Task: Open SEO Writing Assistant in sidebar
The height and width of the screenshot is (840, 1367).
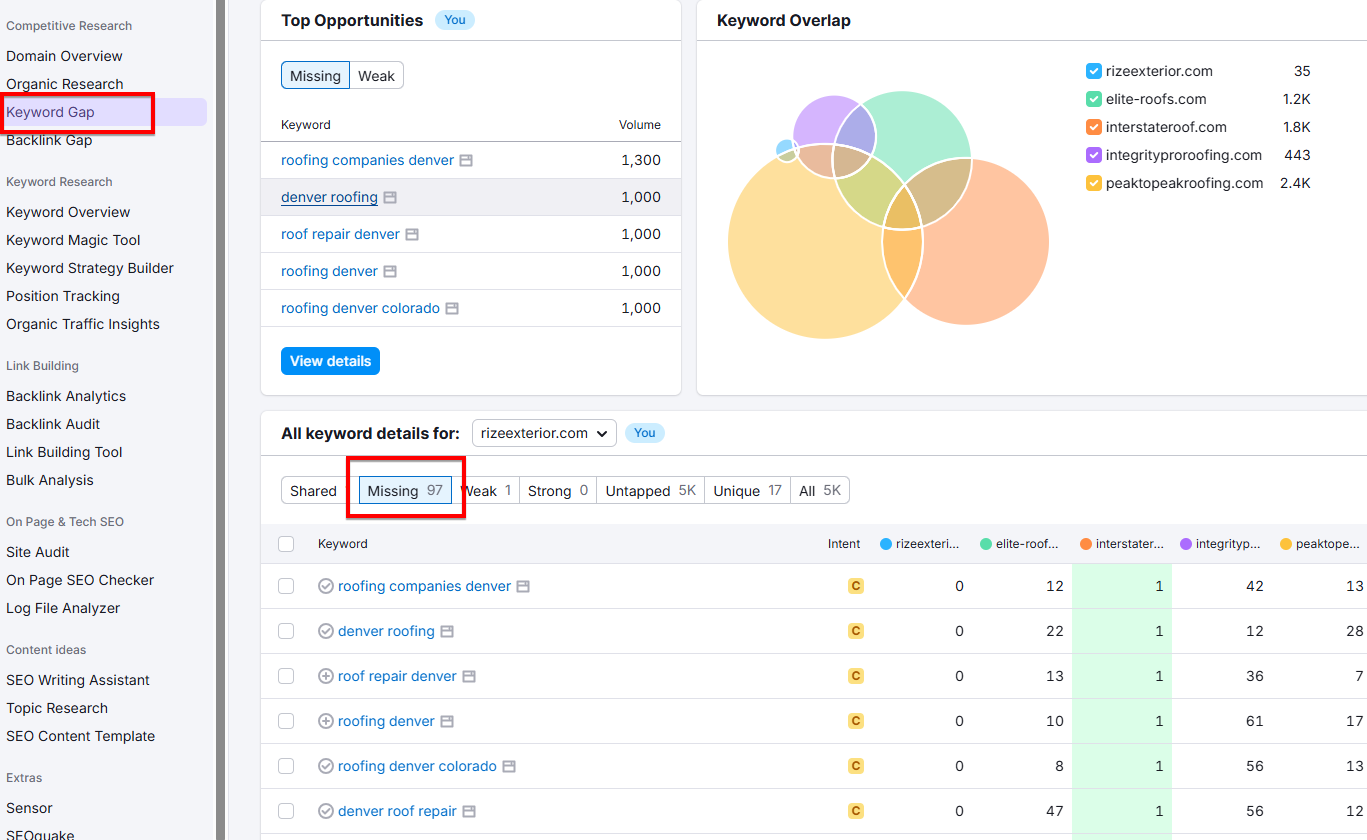Action: point(78,680)
